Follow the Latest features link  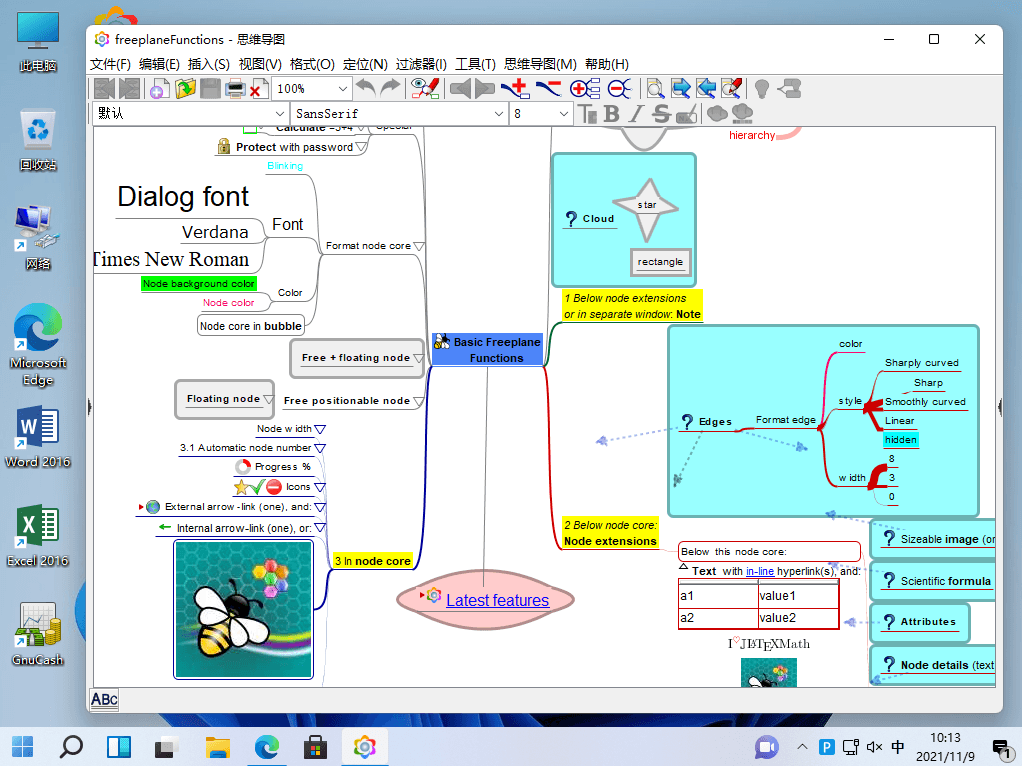tap(497, 600)
